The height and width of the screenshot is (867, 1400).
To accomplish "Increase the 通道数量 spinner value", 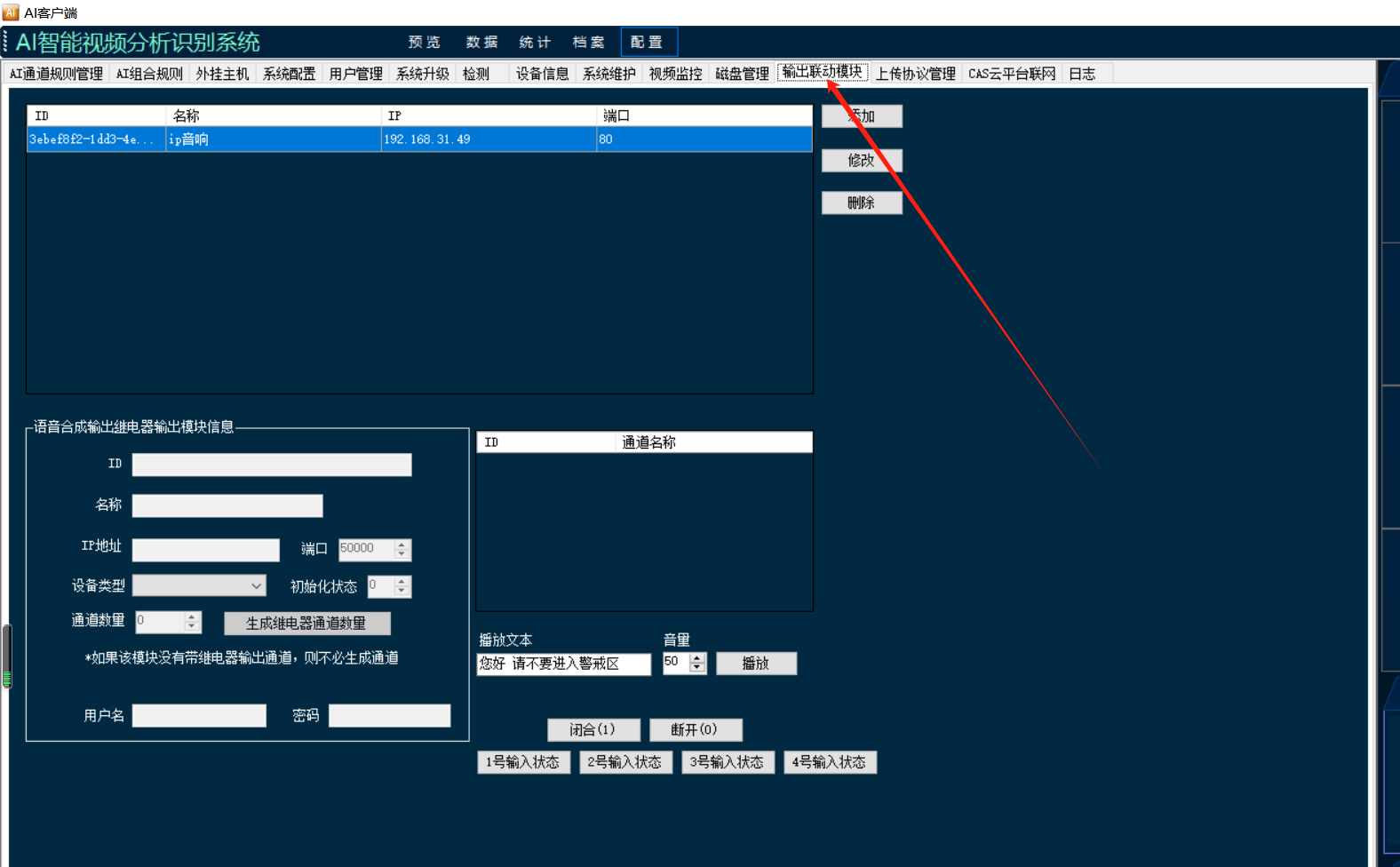I will (x=192, y=616).
